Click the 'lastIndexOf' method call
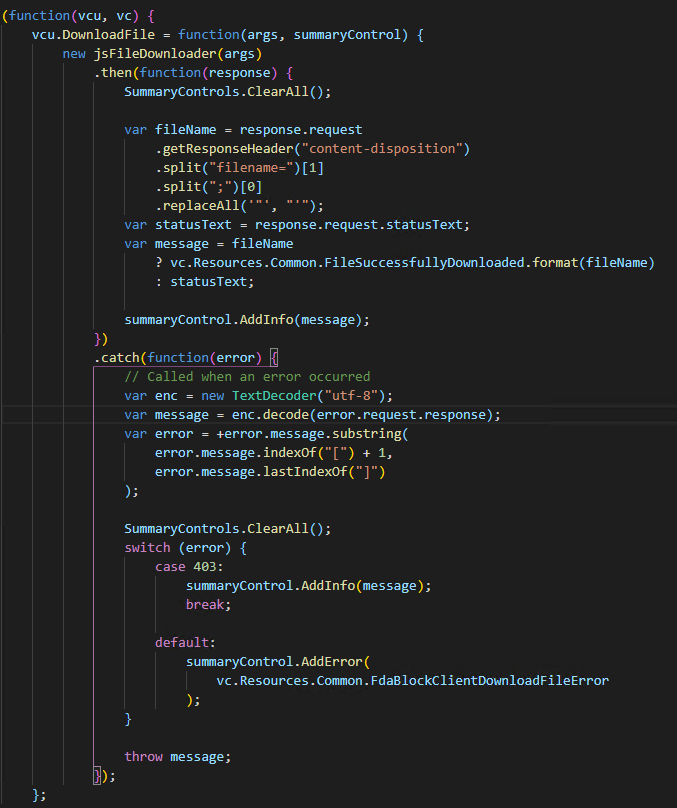The width and height of the screenshot is (677, 808). click(305, 472)
